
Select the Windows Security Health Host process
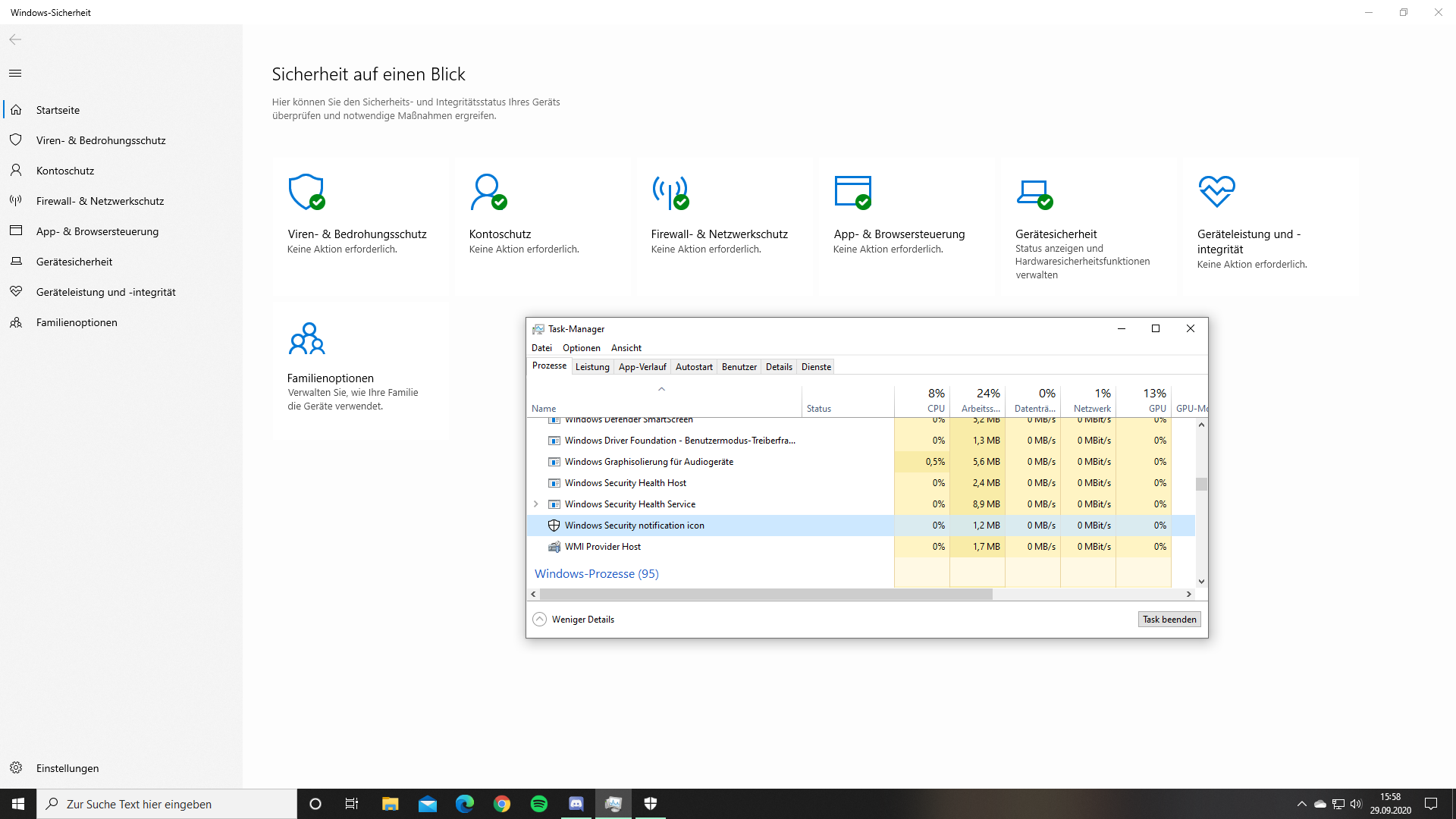pos(861,483)
